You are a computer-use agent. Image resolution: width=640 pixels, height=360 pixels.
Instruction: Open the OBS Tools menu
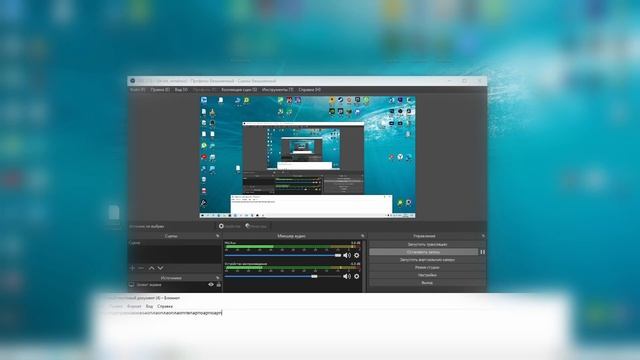[x=278, y=89]
